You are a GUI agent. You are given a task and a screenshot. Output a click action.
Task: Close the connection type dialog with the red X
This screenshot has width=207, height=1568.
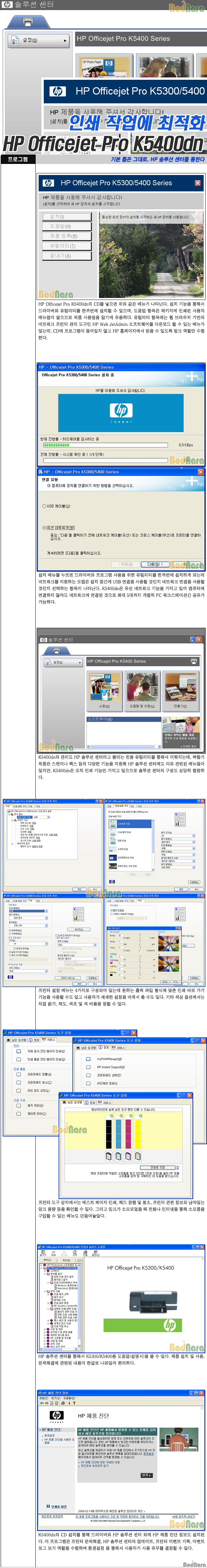(201, 472)
